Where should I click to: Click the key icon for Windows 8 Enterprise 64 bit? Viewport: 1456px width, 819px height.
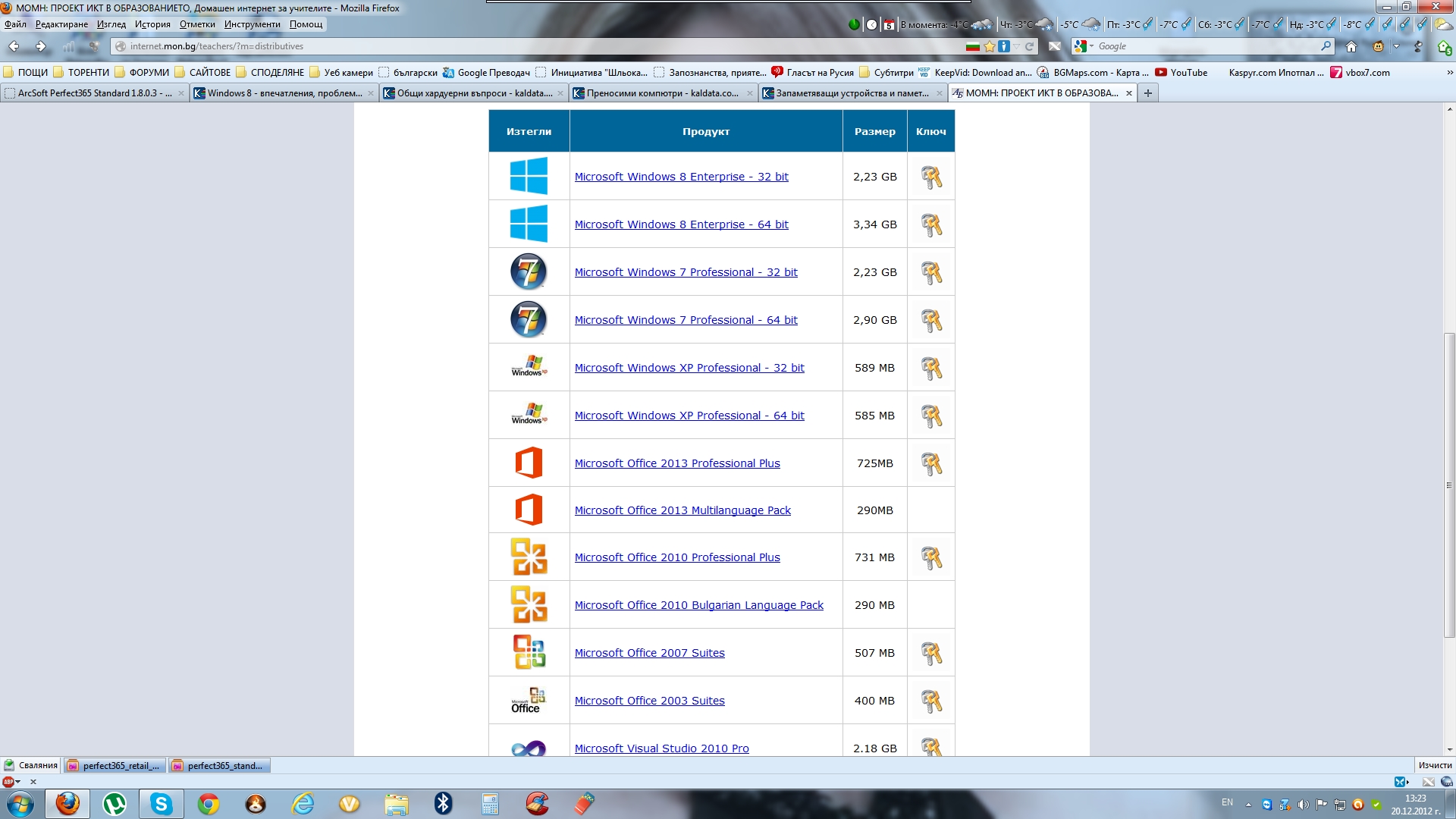[x=931, y=224]
